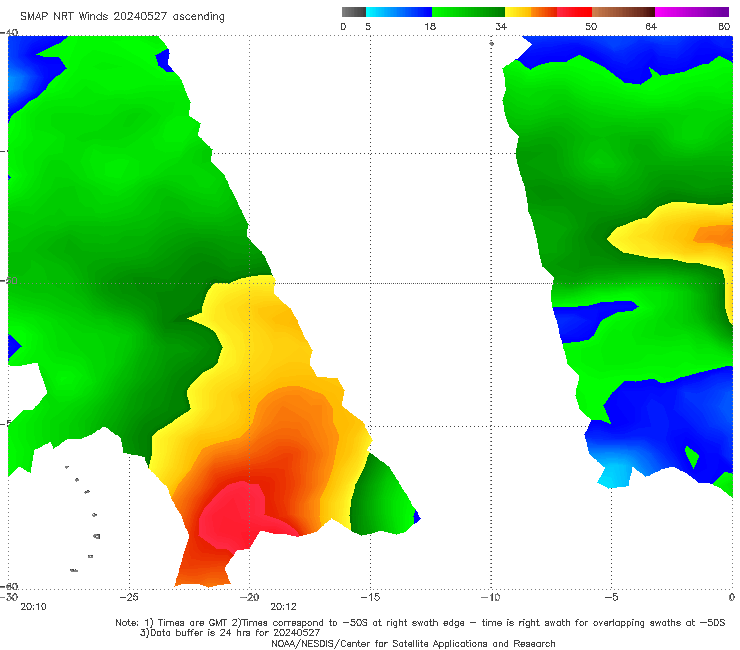Click the longitude label '-15'
The height and width of the screenshot is (650, 740).
[x=370, y=597]
